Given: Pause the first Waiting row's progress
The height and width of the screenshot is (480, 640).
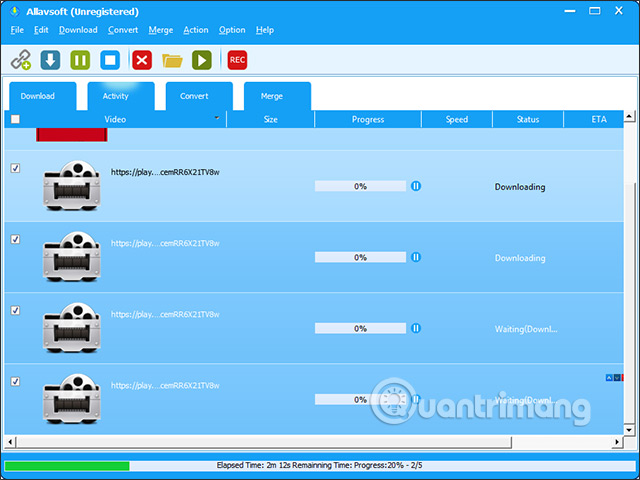Looking at the screenshot, I should click(x=416, y=328).
